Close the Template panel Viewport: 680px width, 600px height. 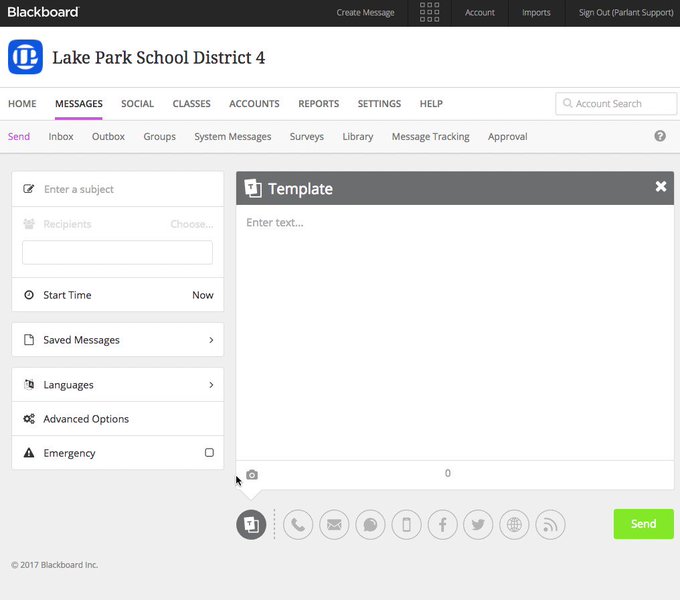tap(661, 186)
